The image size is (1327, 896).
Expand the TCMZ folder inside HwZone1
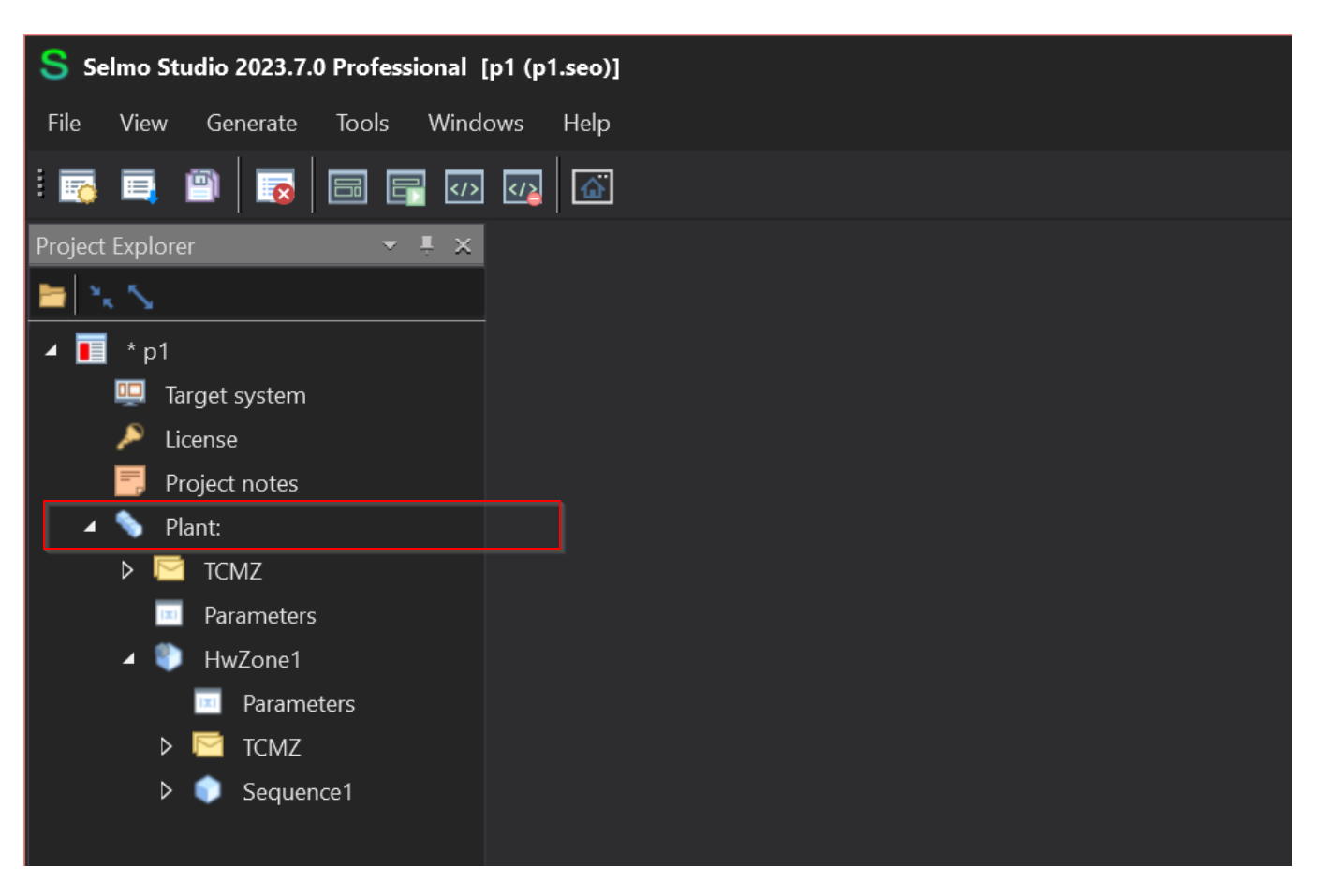click(167, 746)
